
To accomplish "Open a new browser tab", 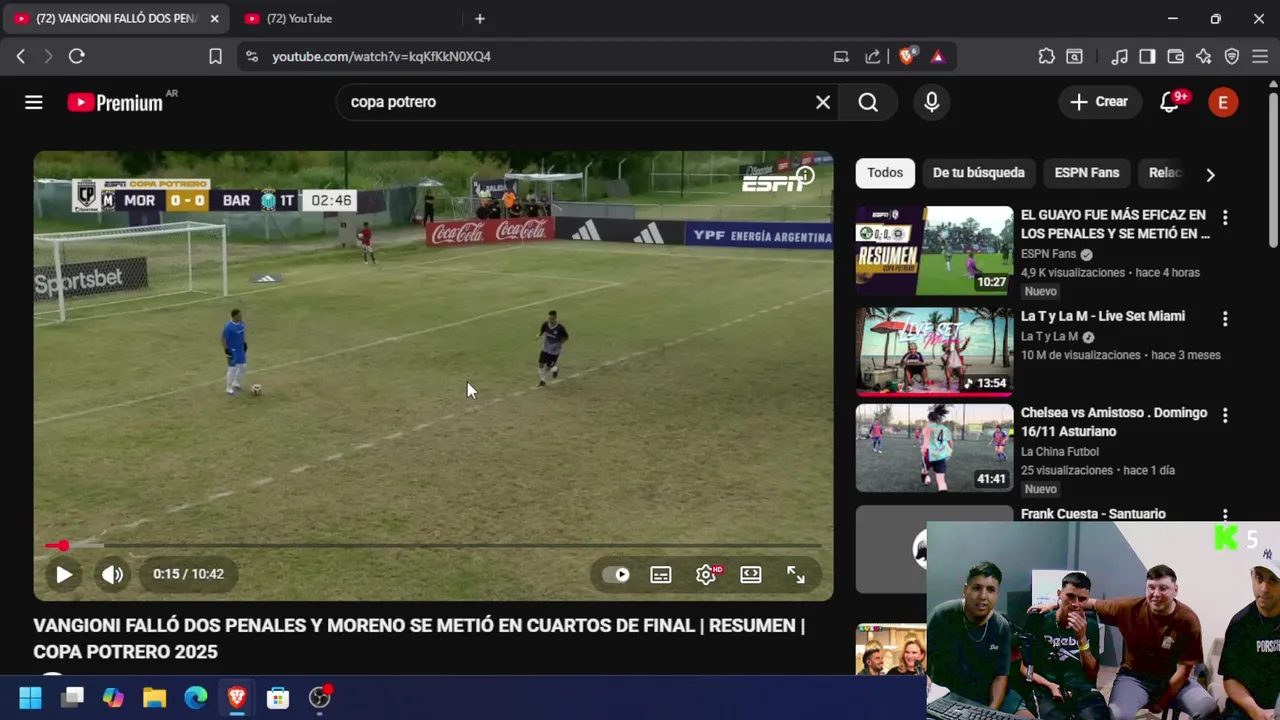I will coord(480,19).
